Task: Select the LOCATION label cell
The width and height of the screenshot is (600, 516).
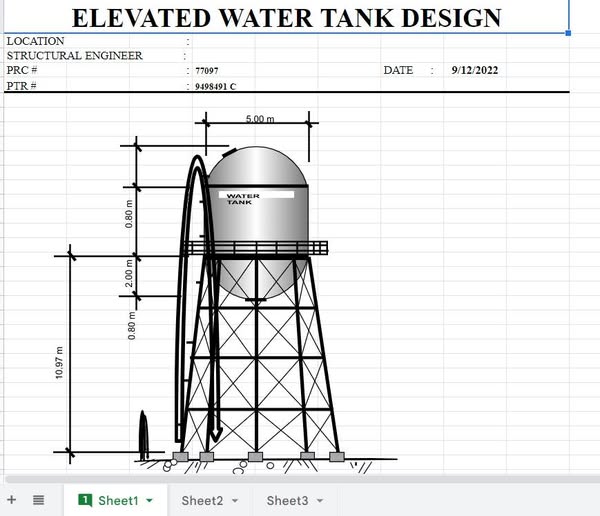Action: coord(36,41)
